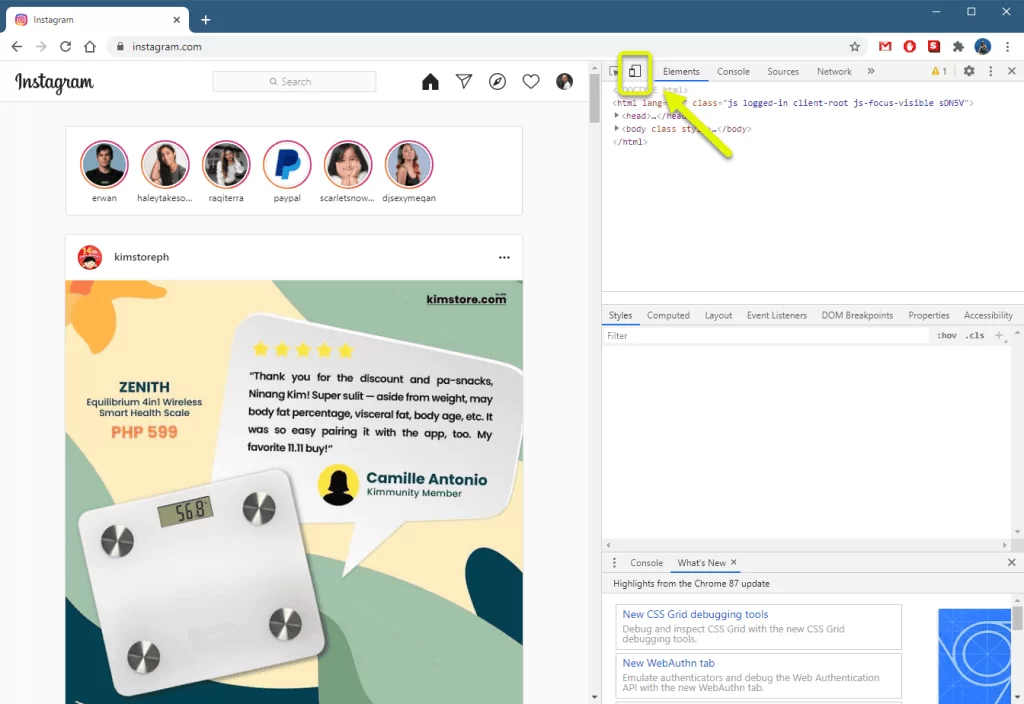Open the Properties pane tab
The height and width of the screenshot is (704, 1024).
tap(929, 315)
